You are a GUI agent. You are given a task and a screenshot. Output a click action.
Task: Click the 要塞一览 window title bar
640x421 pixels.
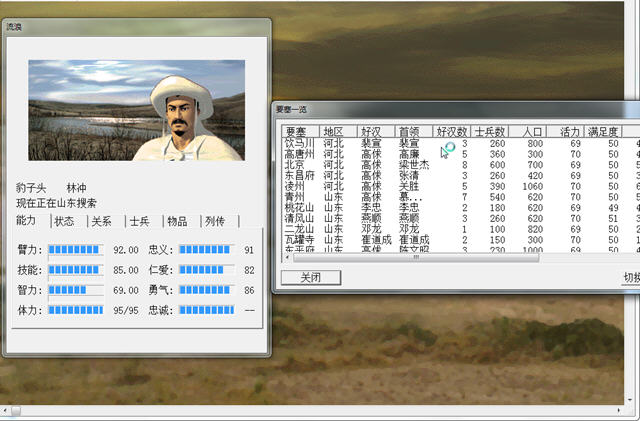pos(456,109)
